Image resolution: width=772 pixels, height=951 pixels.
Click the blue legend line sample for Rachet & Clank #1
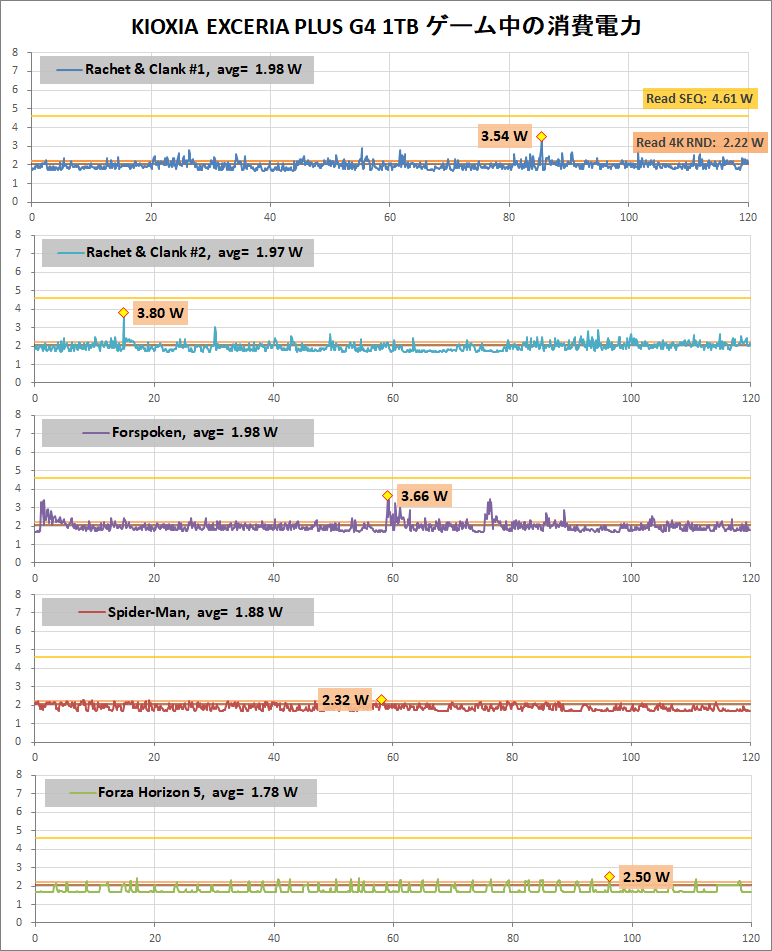pyautogui.click(x=69, y=70)
